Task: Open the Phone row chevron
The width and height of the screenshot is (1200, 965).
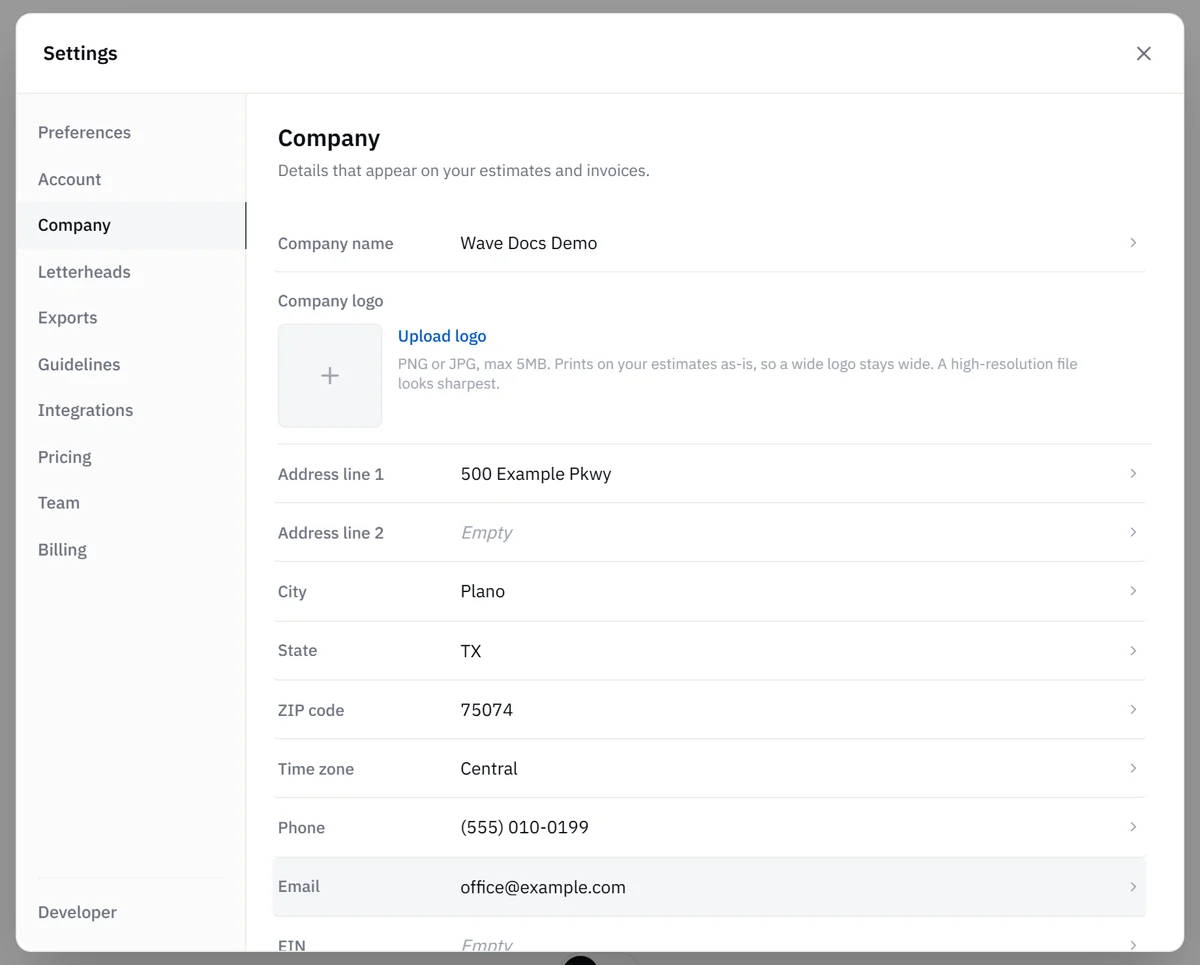Action: click(x=1133, y=827)
